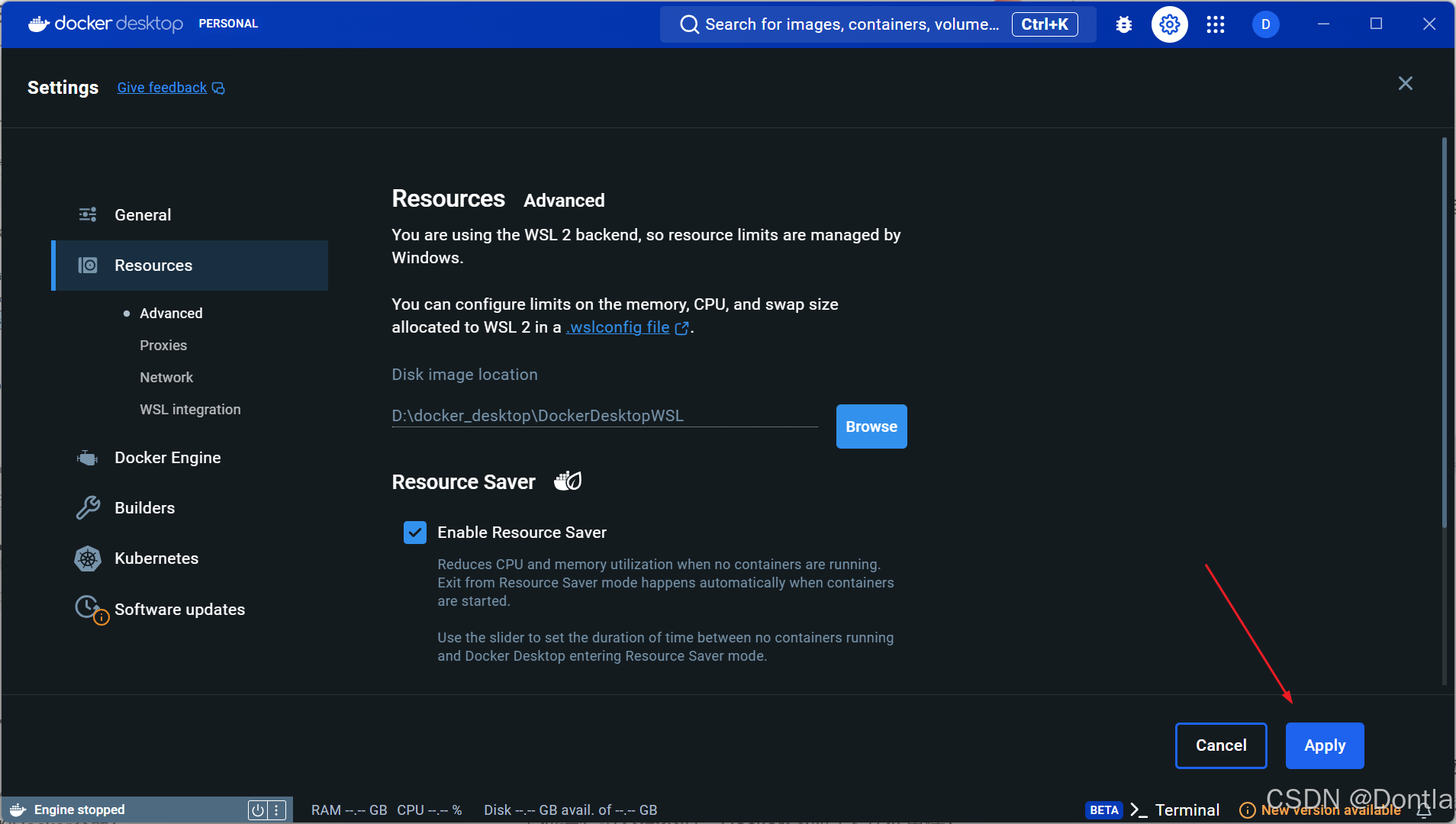Open the engine options kebab menu
Image resolution: width=1456 pixels, height=824 pixels.
tap(277, 810)
